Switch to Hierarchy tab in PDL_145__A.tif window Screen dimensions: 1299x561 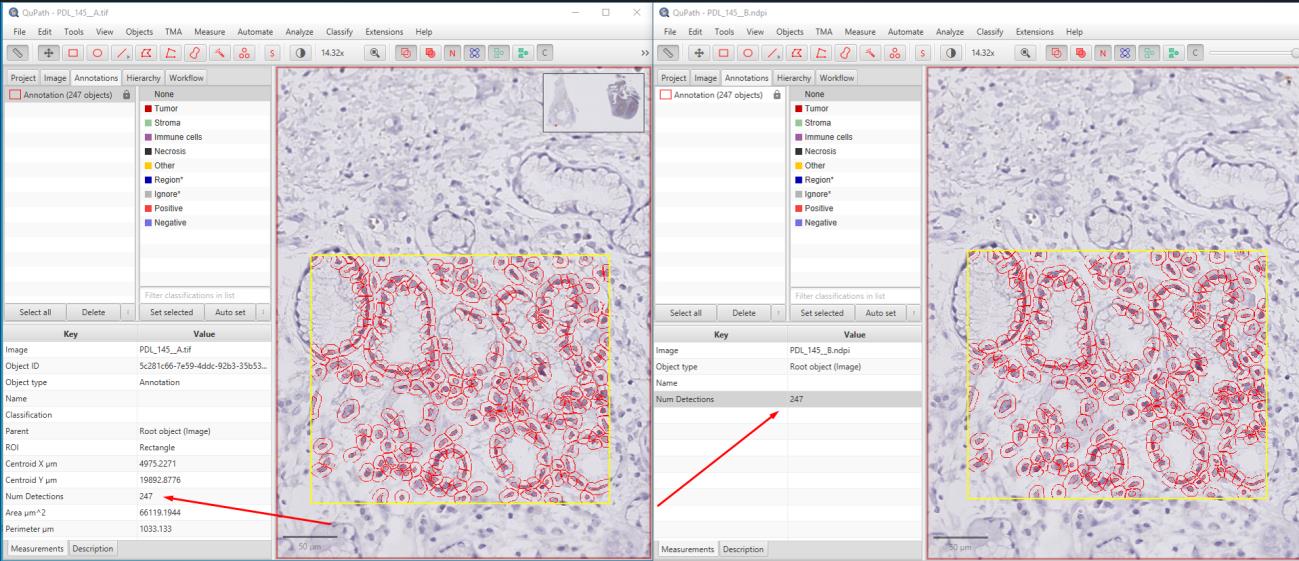pos(143,77)
